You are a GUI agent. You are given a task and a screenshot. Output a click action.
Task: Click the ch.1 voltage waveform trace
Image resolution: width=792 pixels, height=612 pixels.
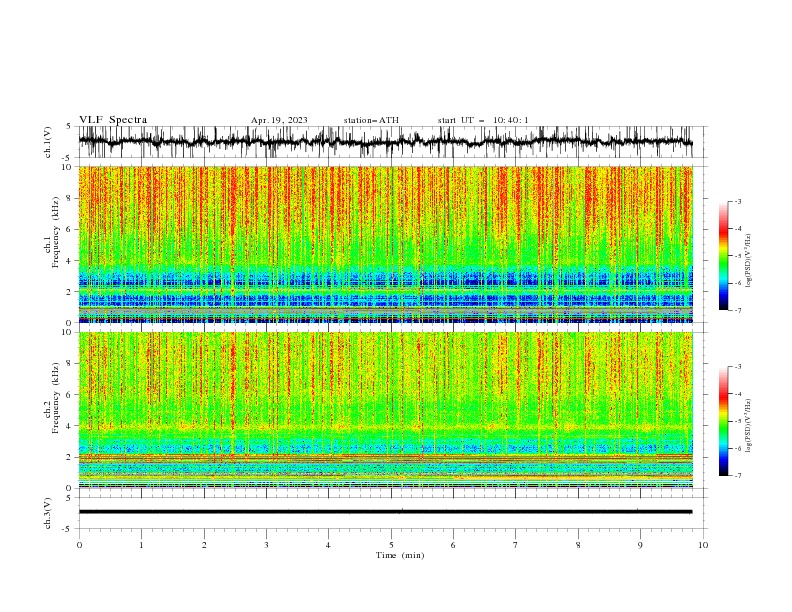tap(386, 142)
